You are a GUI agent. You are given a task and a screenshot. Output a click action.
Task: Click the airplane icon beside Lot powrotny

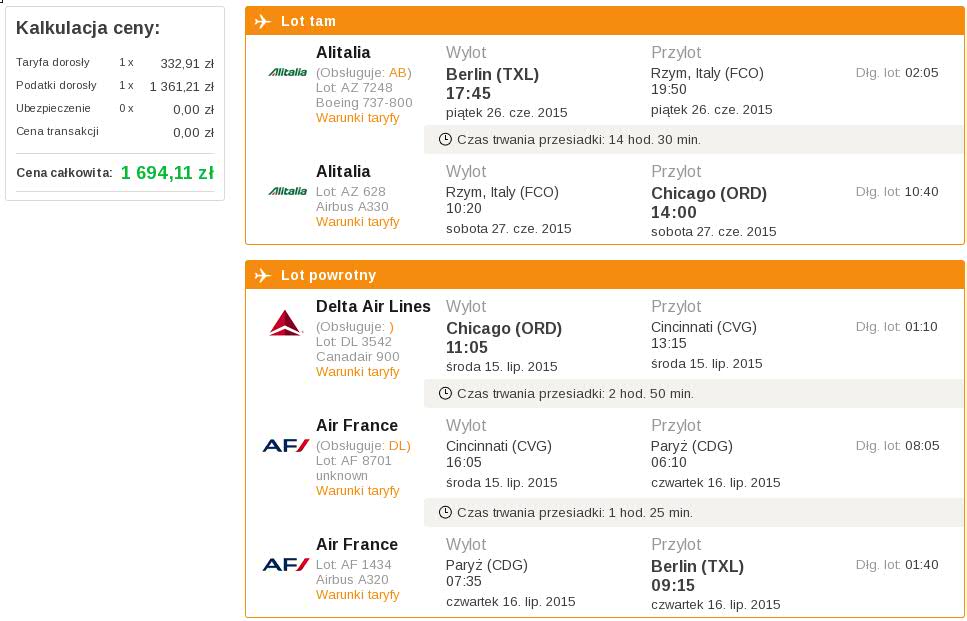263,275
